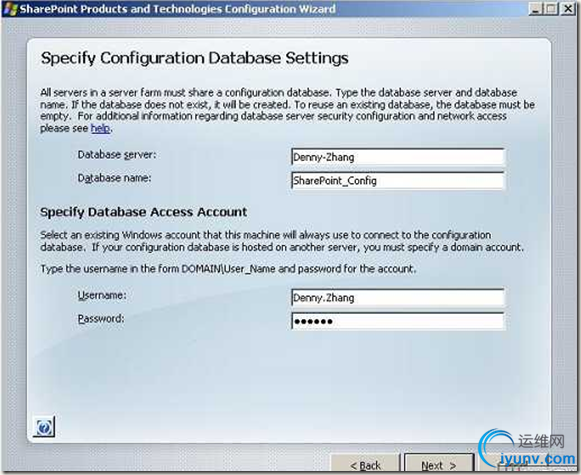Click Specify Database Access Account heading
Screen dimensions: 581x475
click(x=143, y=212)
